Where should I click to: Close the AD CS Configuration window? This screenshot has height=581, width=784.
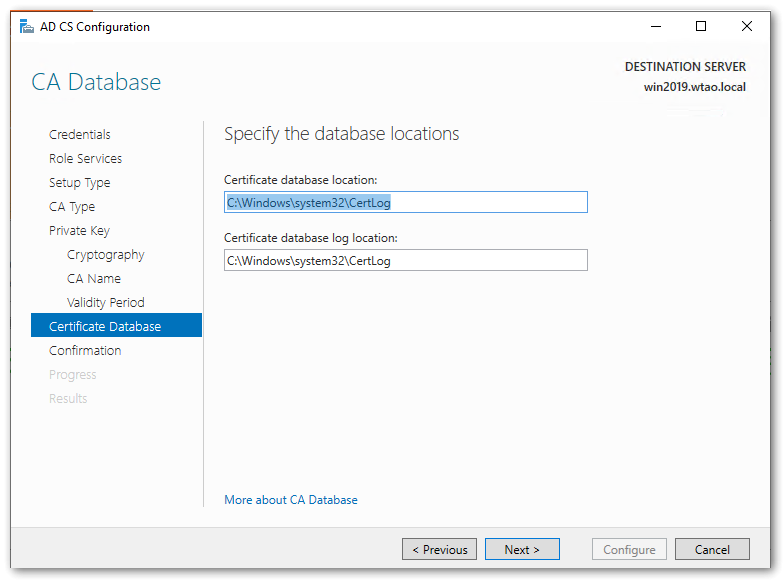pyautogui.click(x=747, y=26)
